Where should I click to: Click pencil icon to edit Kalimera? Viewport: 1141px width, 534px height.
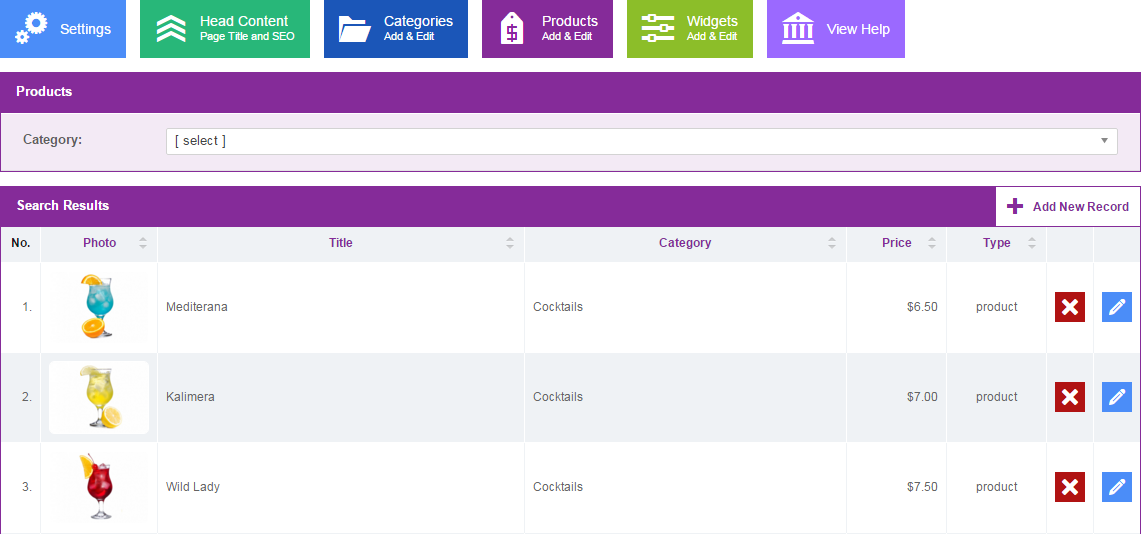[1116, 397]
